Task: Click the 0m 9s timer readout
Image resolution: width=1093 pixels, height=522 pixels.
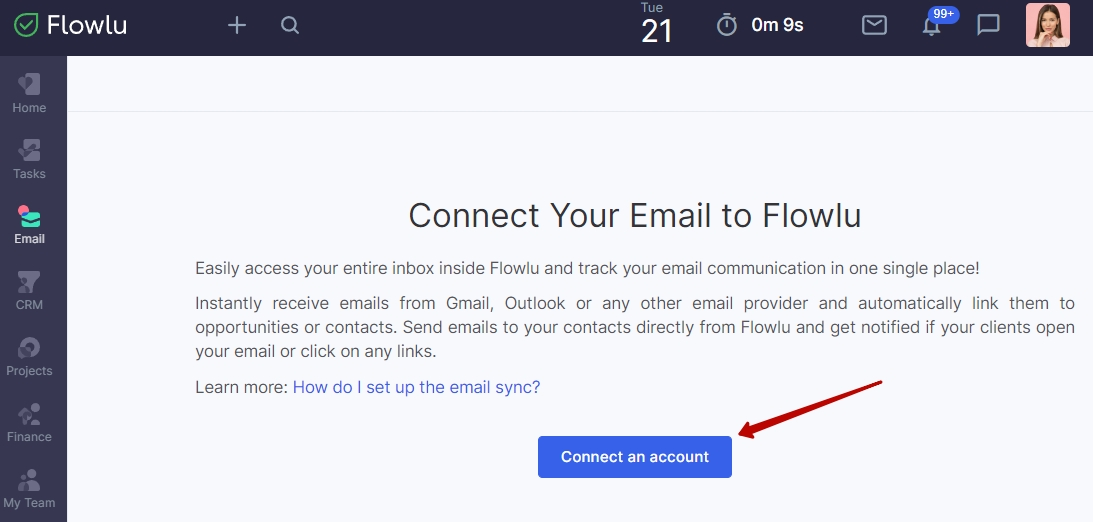Action: coord(777,26)
